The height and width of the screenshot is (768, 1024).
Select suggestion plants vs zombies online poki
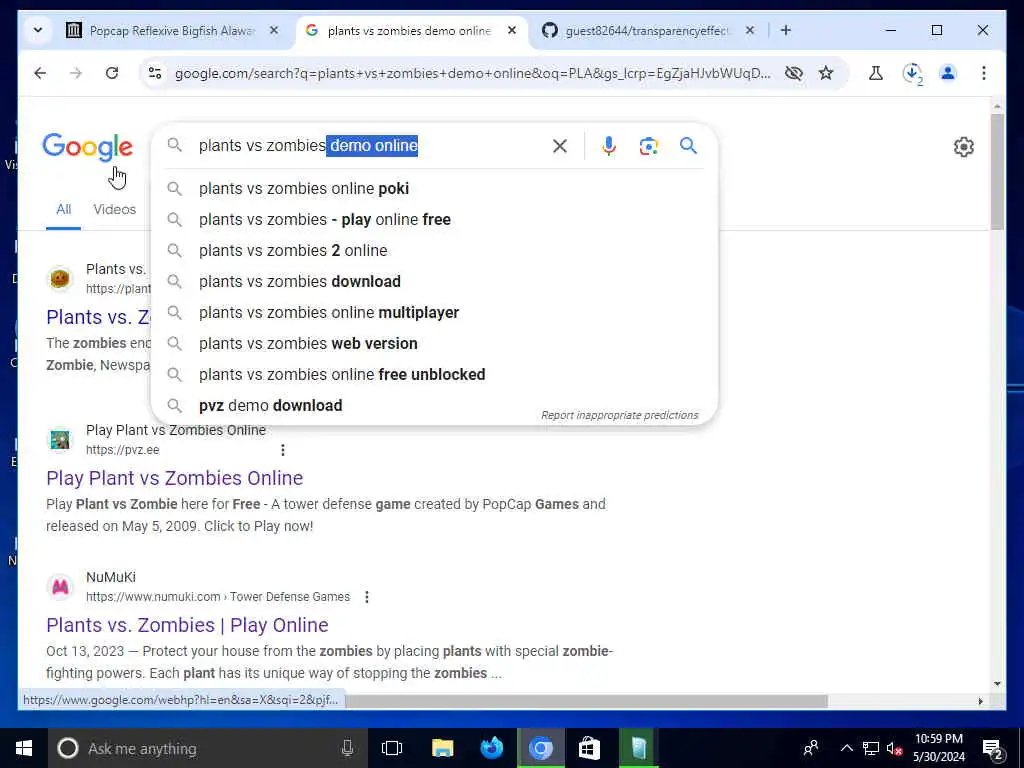pyautogui.click(x=434, y=189)
